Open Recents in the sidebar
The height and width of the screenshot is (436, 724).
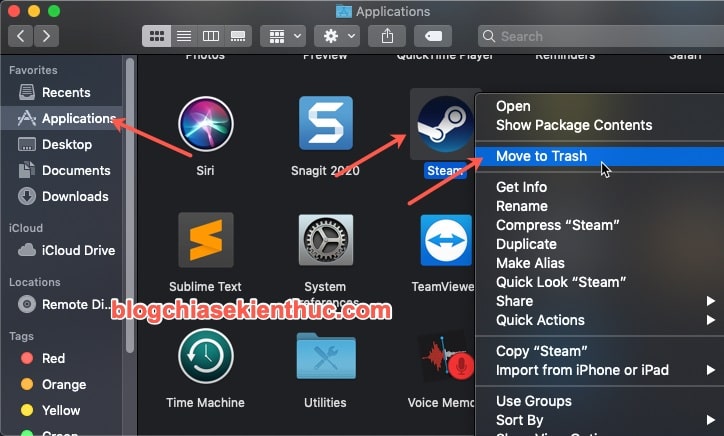(x=61, y=92)
